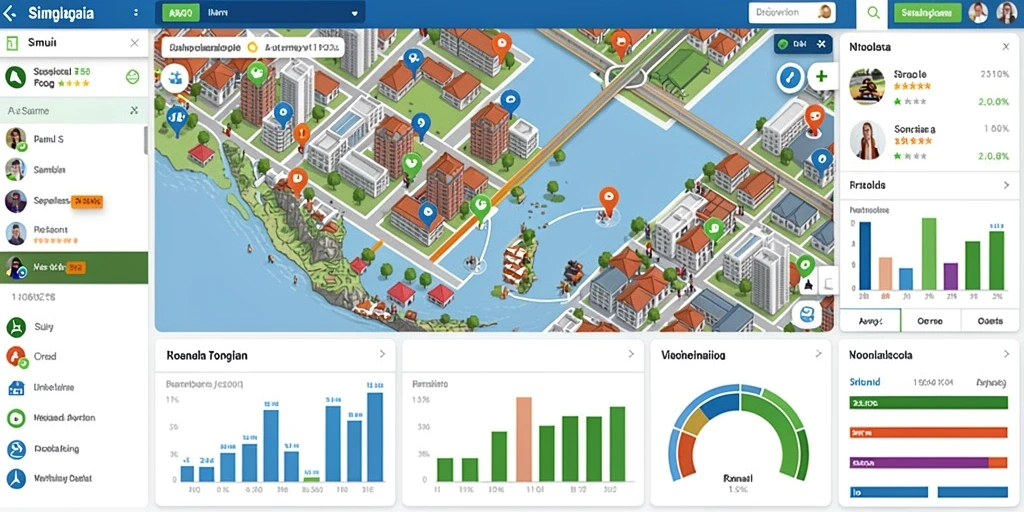The width and height of the screenshot is (1024, 512).
Task: Click the green round logo beside Sssolcal
Action: [15, 77]
